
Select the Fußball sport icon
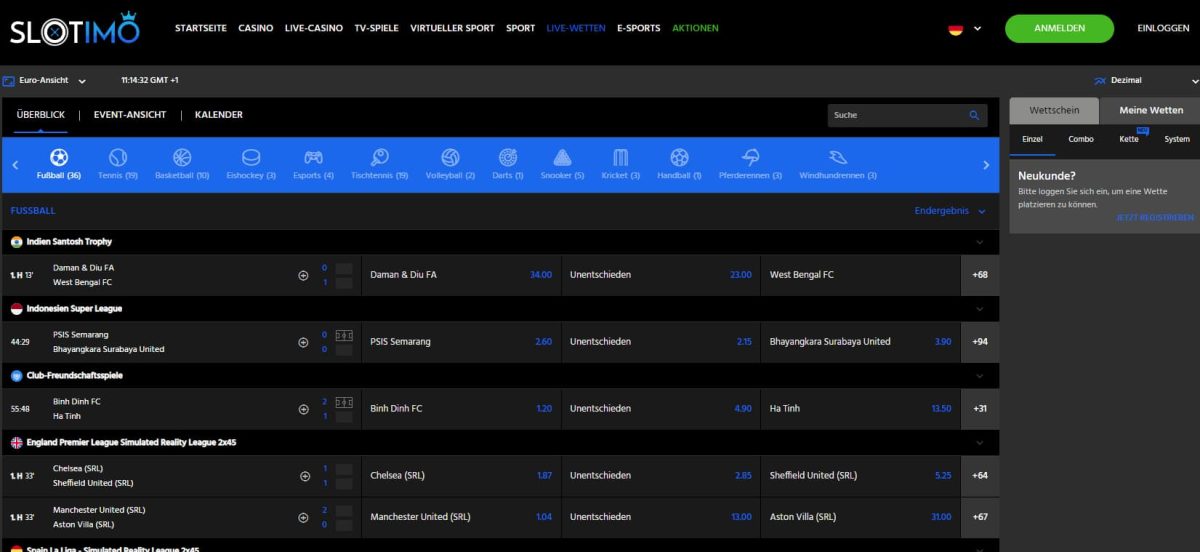coord(59,158)
